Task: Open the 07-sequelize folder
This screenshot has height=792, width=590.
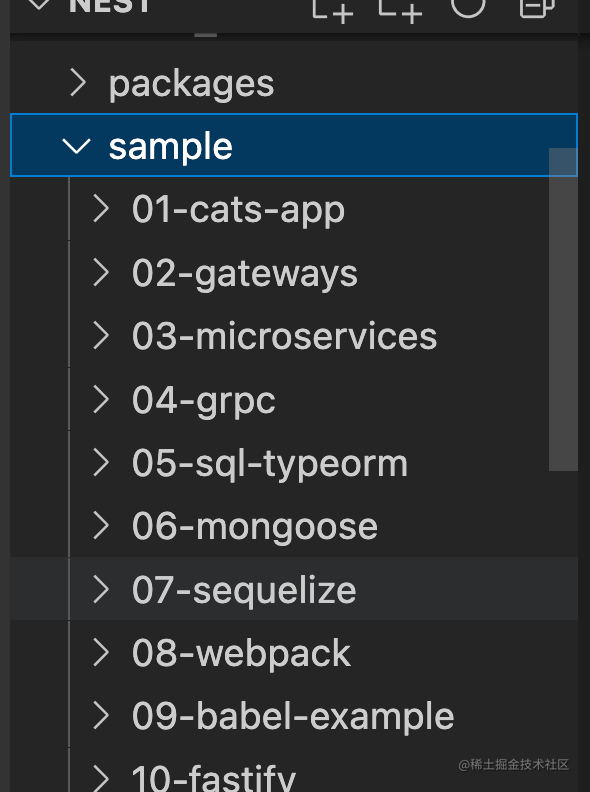Action: [x=243, y=590]
